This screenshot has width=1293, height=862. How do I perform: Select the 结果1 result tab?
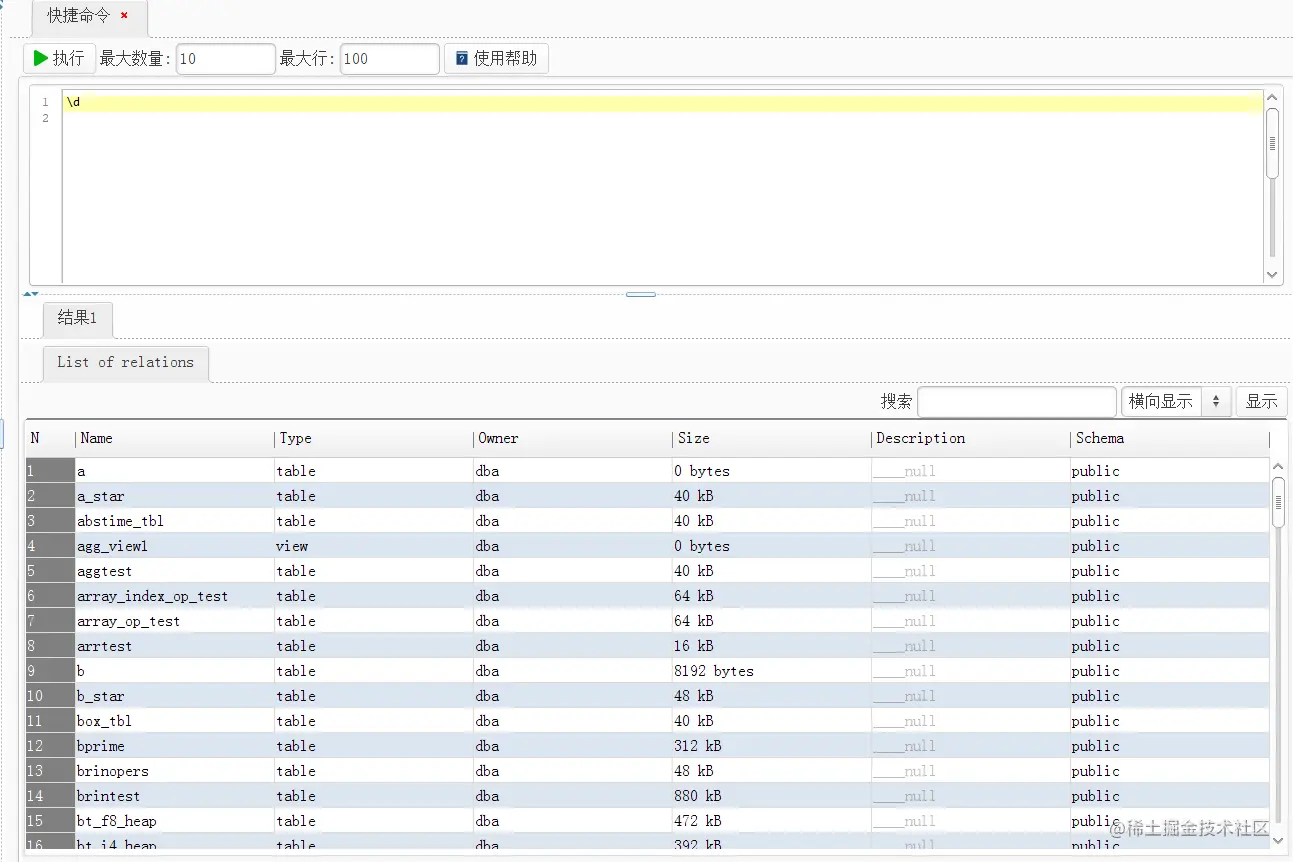tap(77, 319)
